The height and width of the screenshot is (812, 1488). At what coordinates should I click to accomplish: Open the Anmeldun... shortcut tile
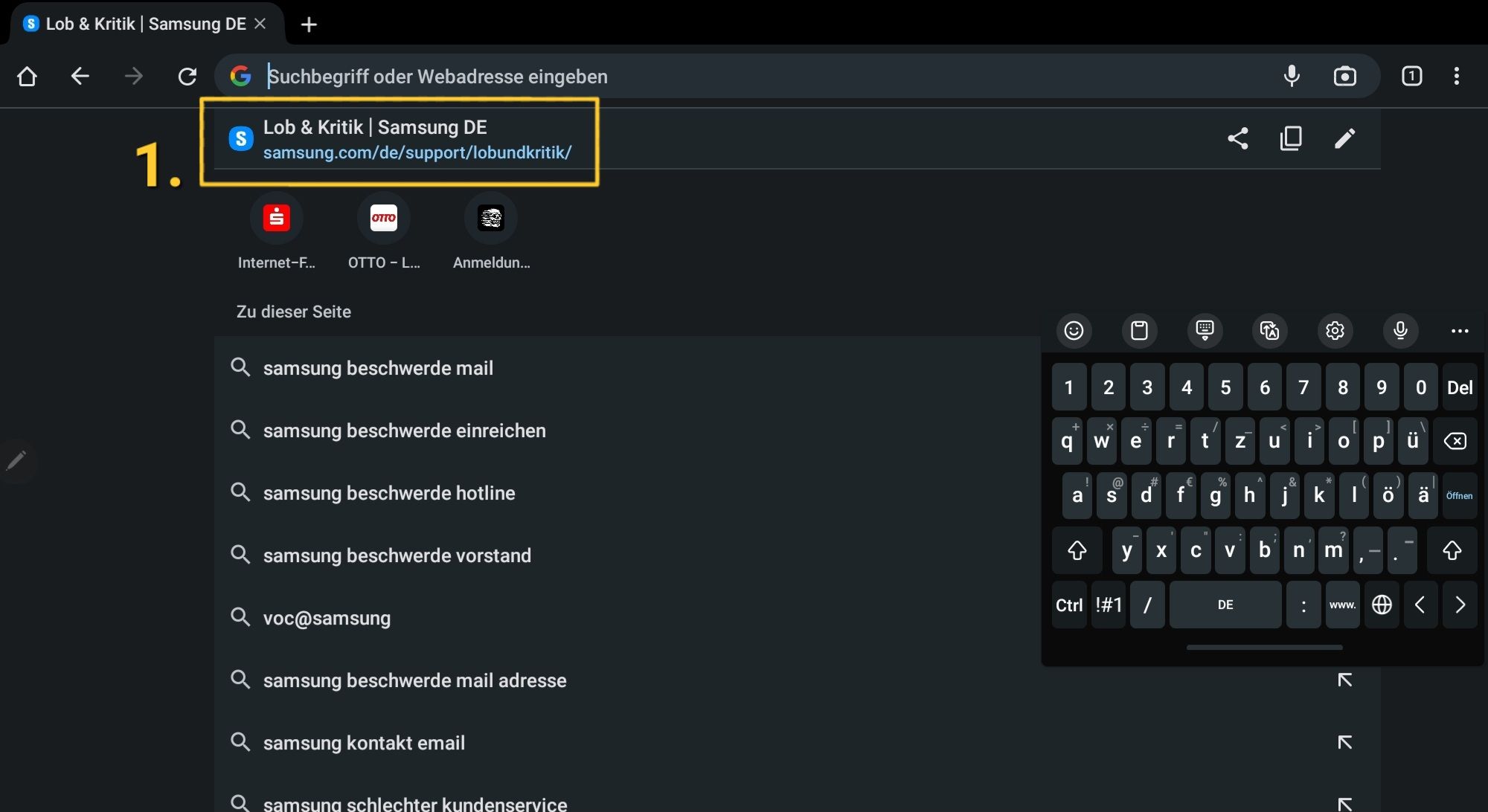click(491, 231)
